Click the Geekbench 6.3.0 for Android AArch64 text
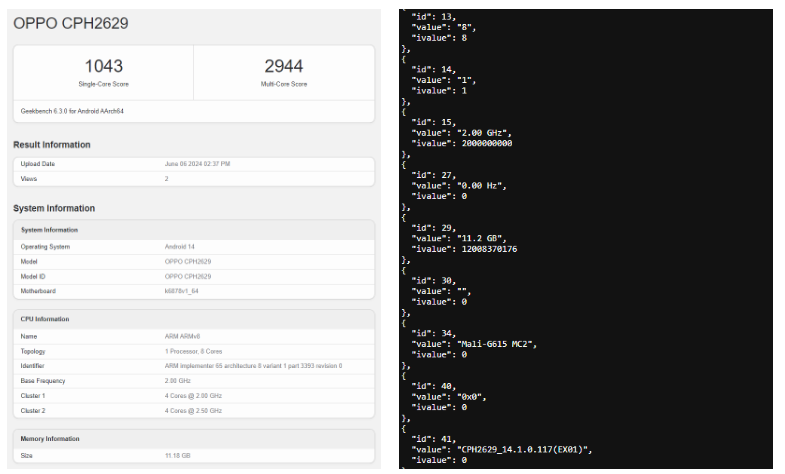The height and width of the screenshot is (474, 785). point(72,111)
